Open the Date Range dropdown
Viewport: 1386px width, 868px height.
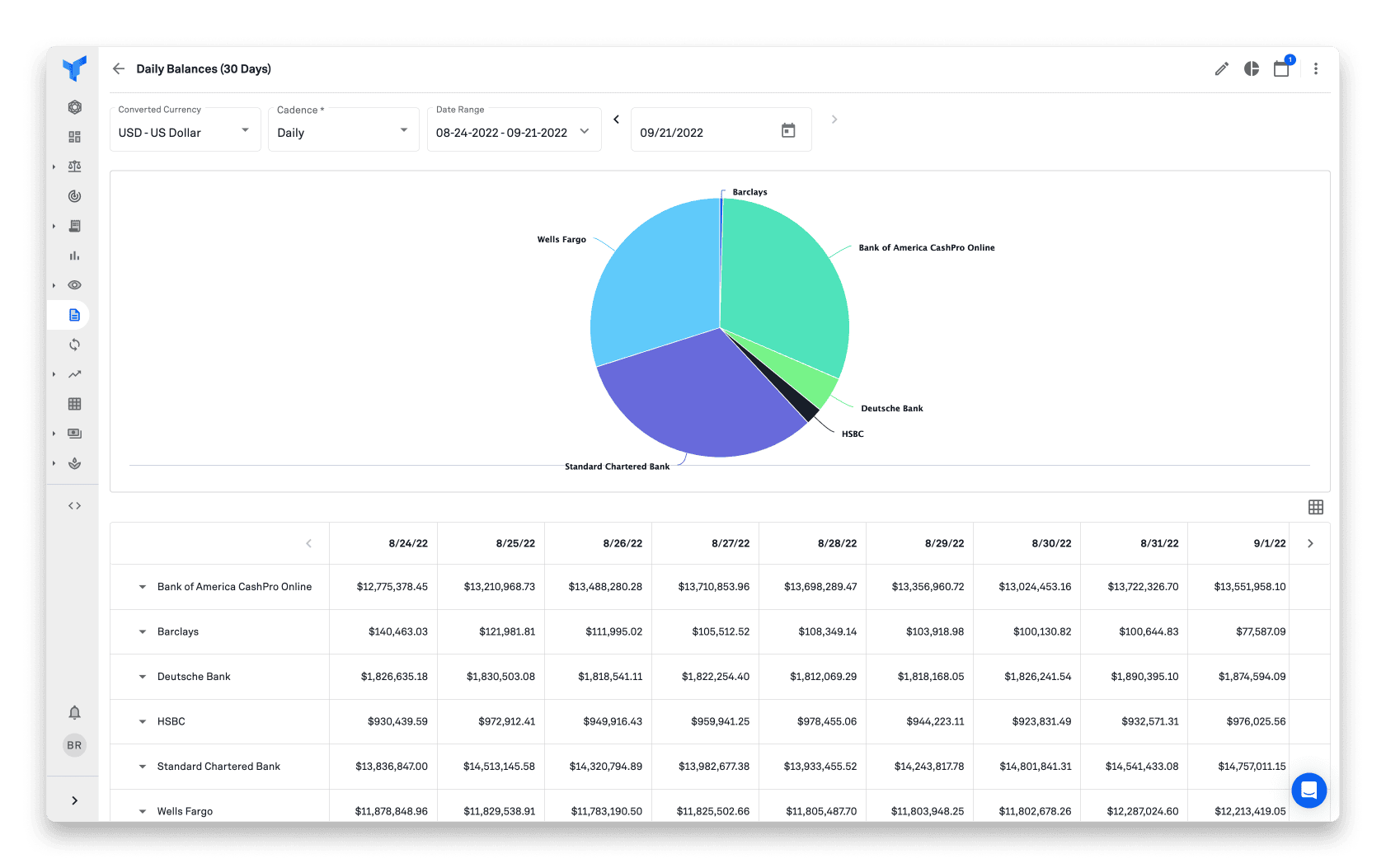coord(584,130)
